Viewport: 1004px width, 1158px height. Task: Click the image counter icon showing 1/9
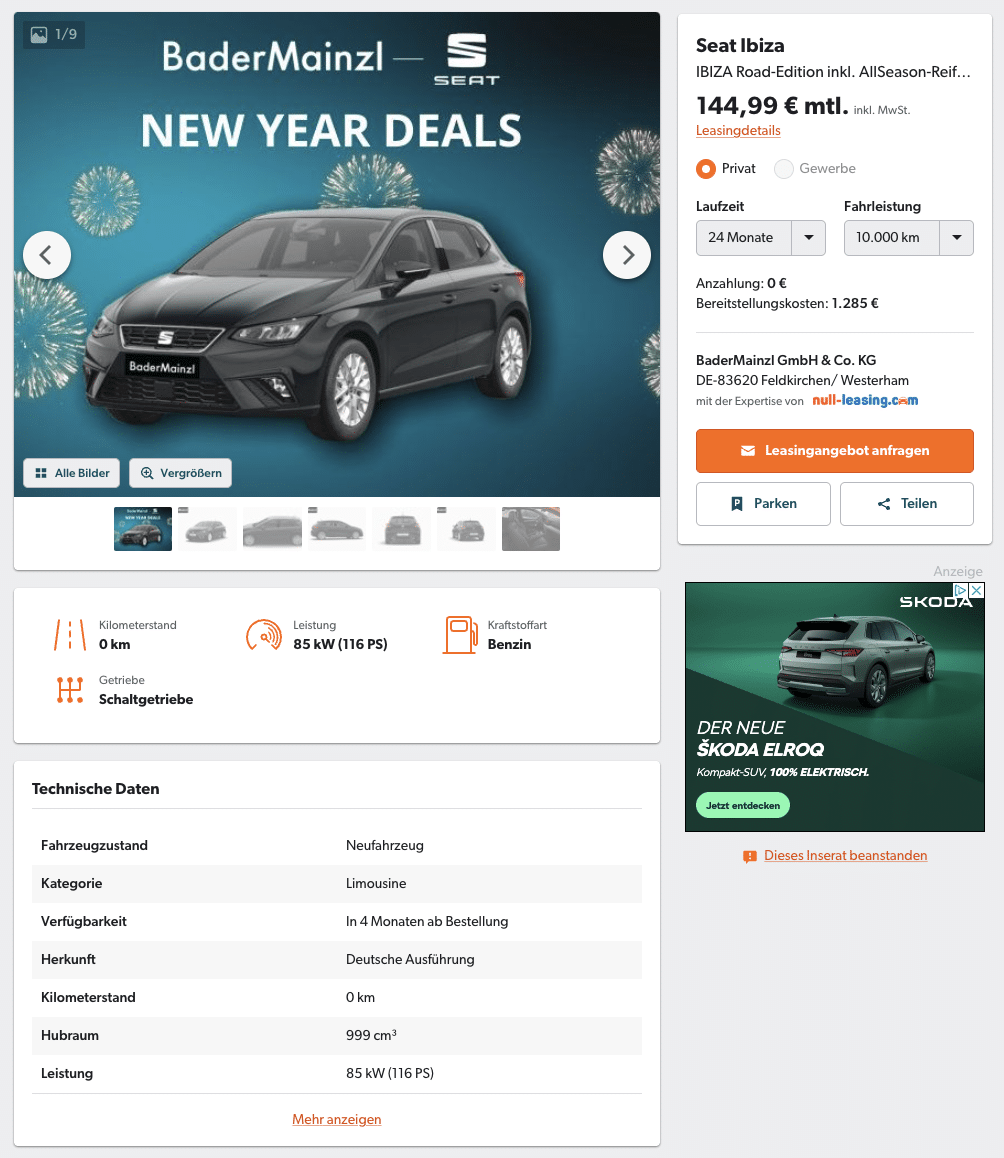[39, 35]
